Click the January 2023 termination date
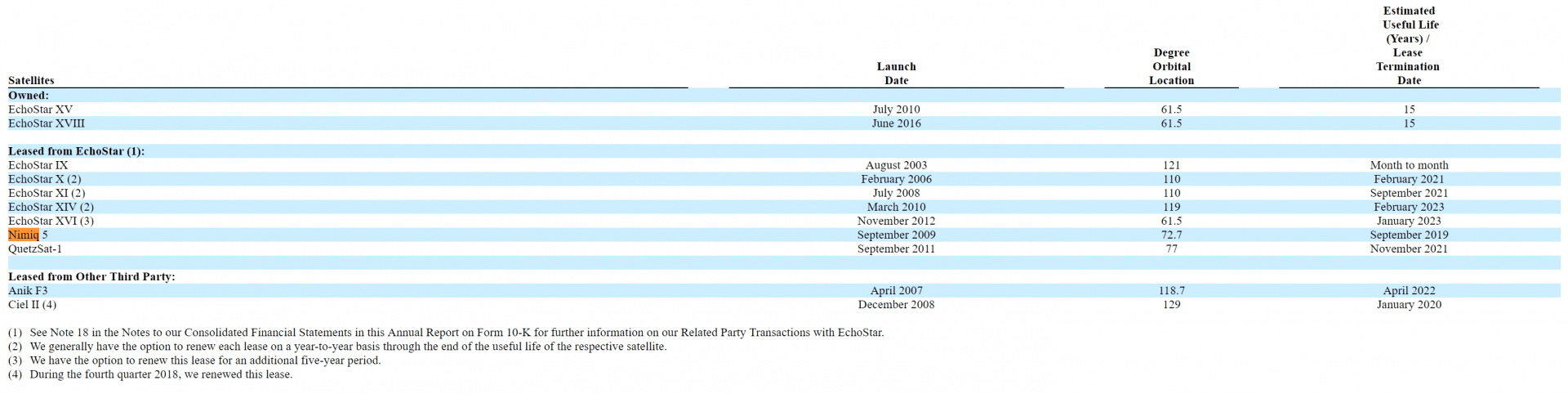The height and width of the screenshot is (394, 1568). (1409, 221)
